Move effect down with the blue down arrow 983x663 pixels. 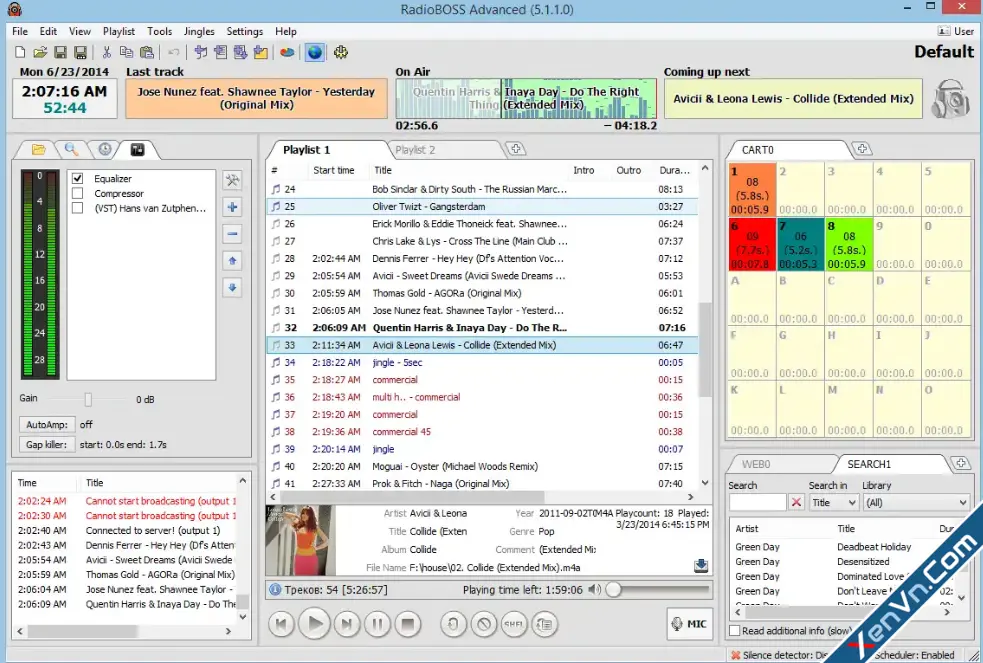coord(232,288)
